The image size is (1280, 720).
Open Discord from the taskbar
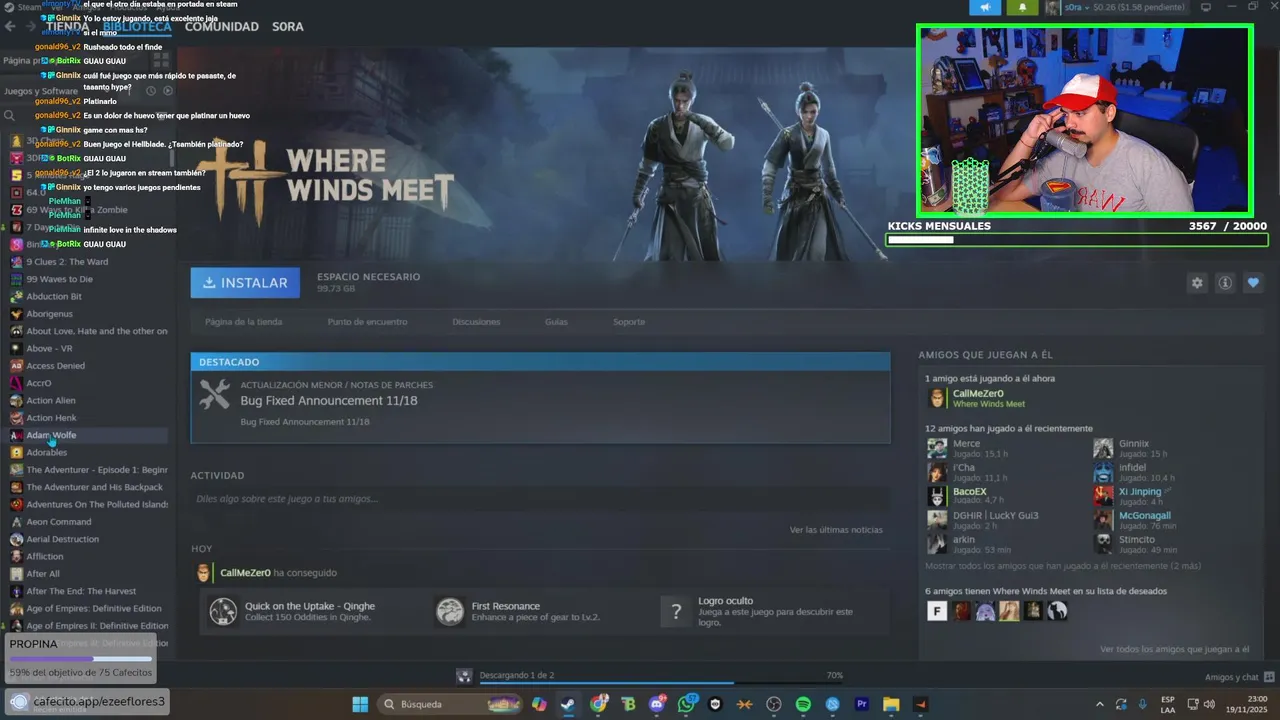coord(657,704)
